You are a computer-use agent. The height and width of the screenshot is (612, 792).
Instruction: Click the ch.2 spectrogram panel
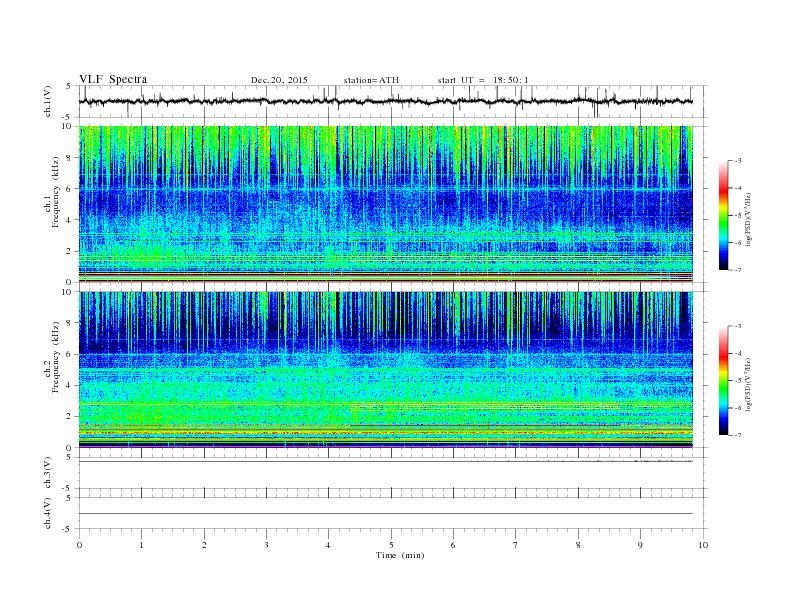386,370
